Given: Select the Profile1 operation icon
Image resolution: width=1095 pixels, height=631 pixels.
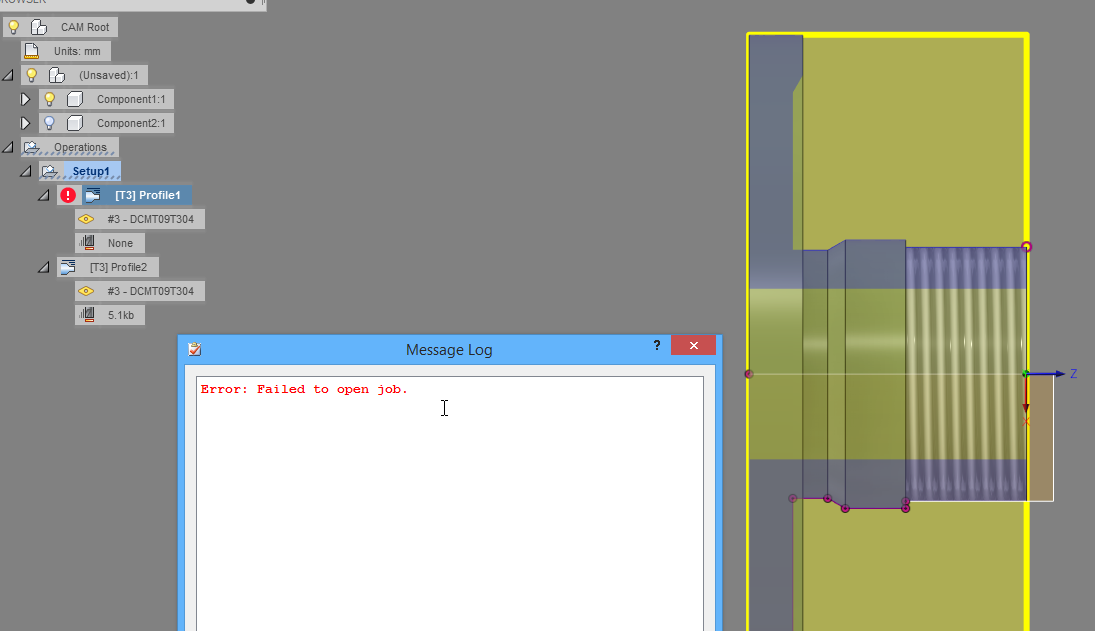Looking at the screenshot, I should (95, 194).
